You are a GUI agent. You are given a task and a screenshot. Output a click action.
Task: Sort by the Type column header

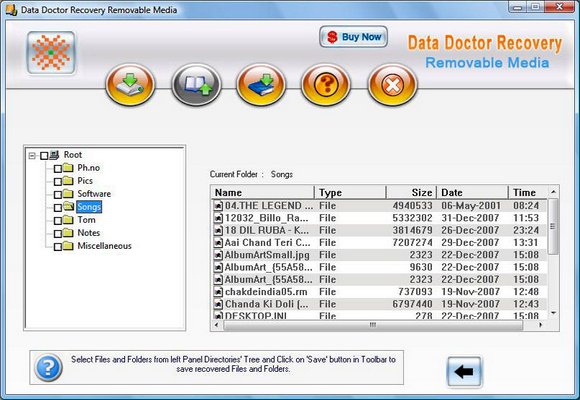tap(350, 192)
